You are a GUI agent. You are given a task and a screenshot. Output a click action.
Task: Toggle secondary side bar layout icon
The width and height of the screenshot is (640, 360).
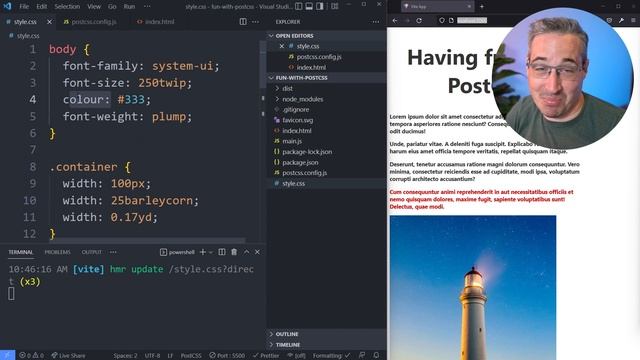tap(320, 6)
